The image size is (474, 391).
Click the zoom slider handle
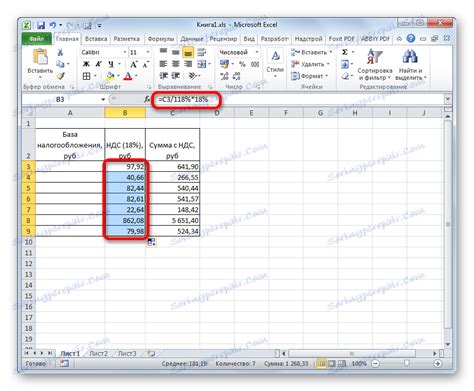[x=406, y=363]
